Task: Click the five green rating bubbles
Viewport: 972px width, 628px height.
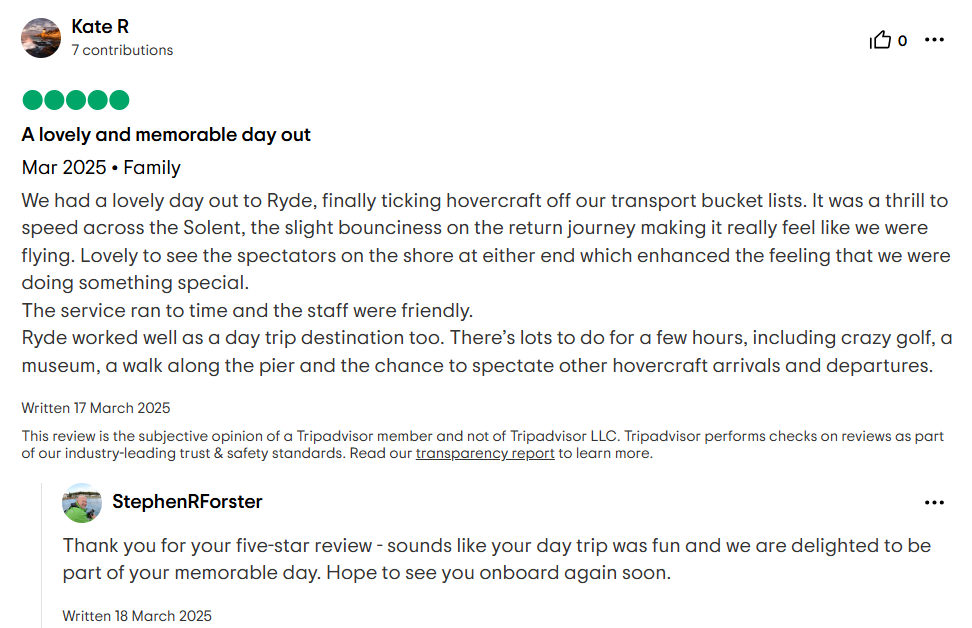Action: (x=76, y=100)
